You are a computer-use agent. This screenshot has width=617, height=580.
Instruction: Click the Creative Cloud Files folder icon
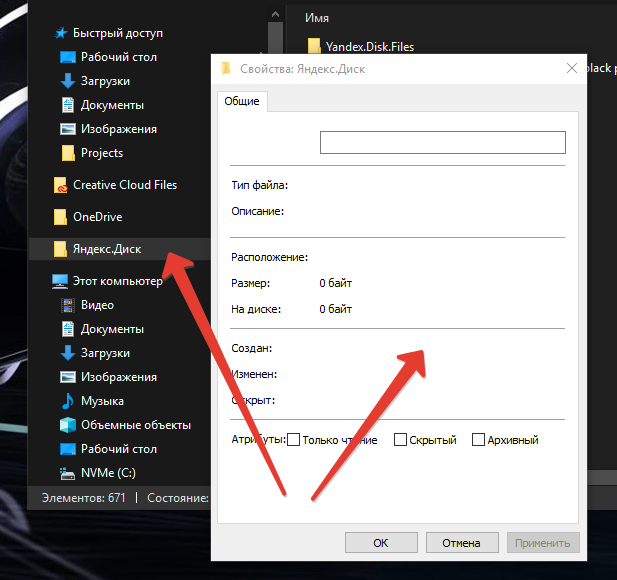(x=61, y=185)
